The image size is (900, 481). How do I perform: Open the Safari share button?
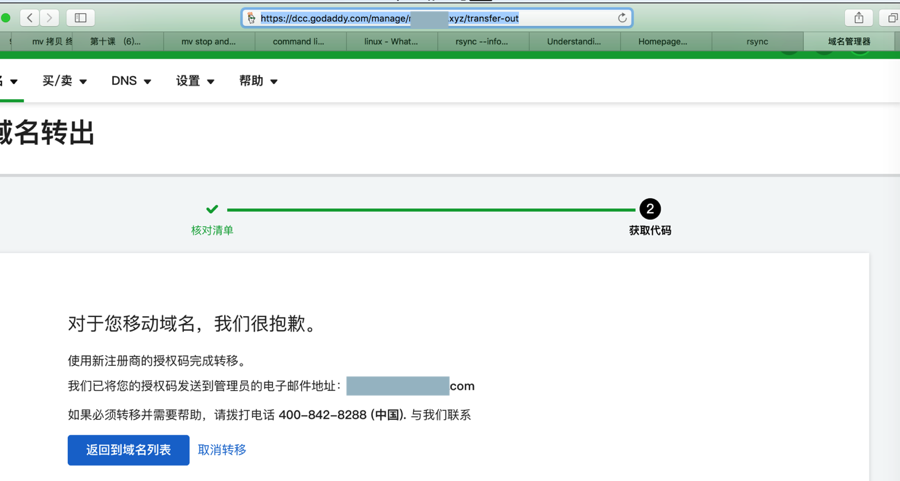click(x=859, y=18)
